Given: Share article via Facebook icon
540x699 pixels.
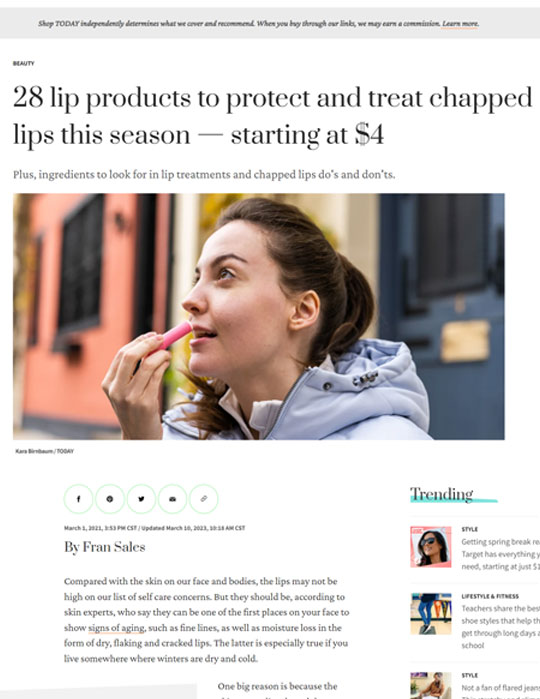Looking at the screenshot, I should click(78, 499).
